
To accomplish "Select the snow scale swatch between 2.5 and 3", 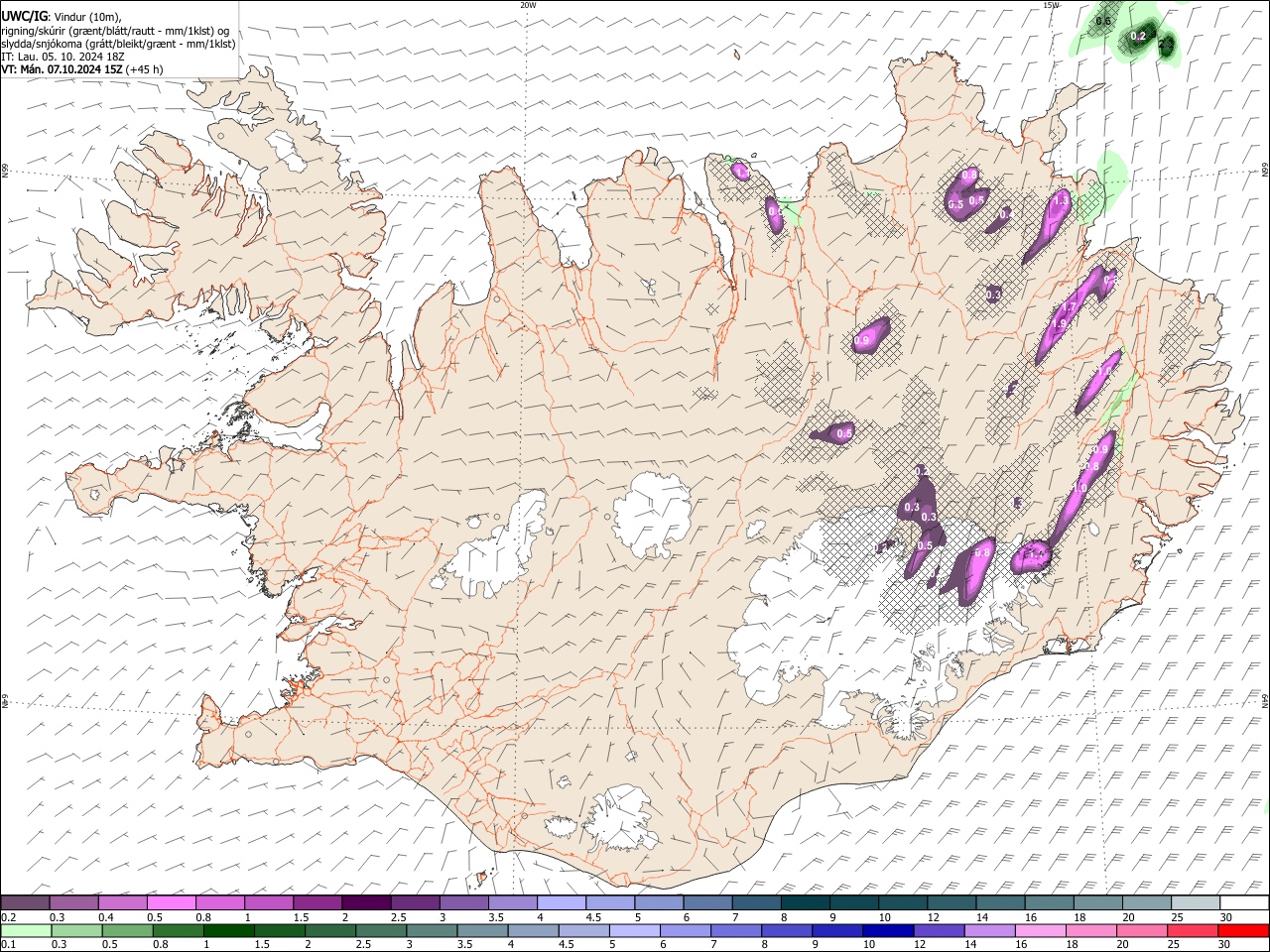I will point(414,902).
